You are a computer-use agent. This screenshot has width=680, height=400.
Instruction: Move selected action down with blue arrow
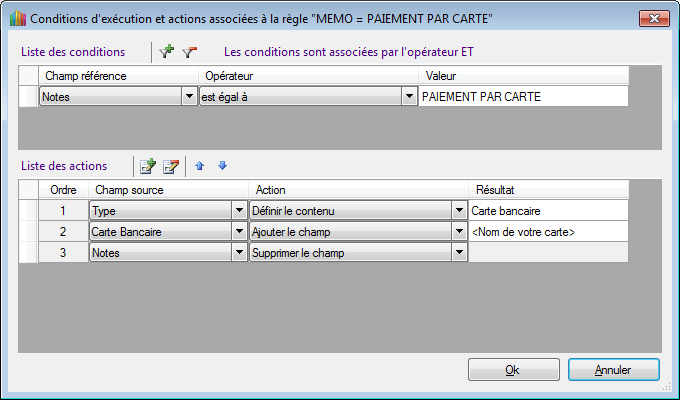[x=222, y=166]
